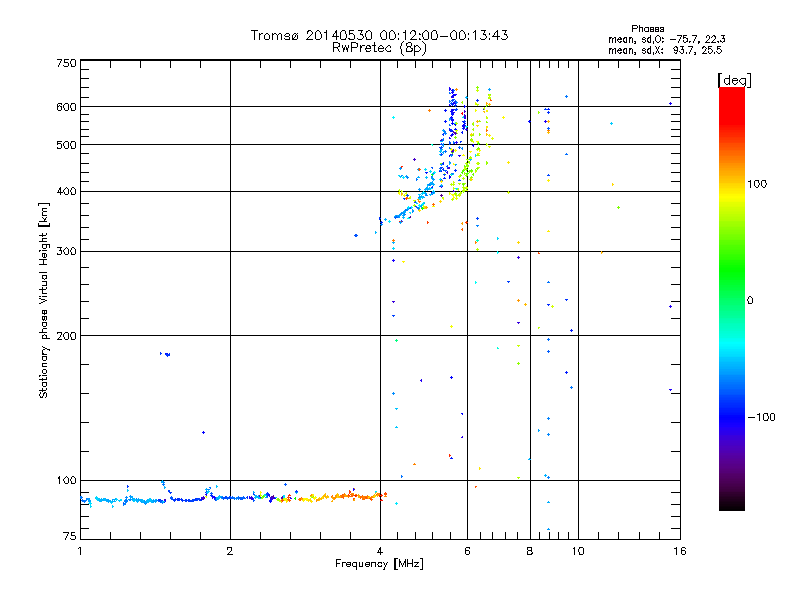Click the color bar tick label "-100"

761,417
